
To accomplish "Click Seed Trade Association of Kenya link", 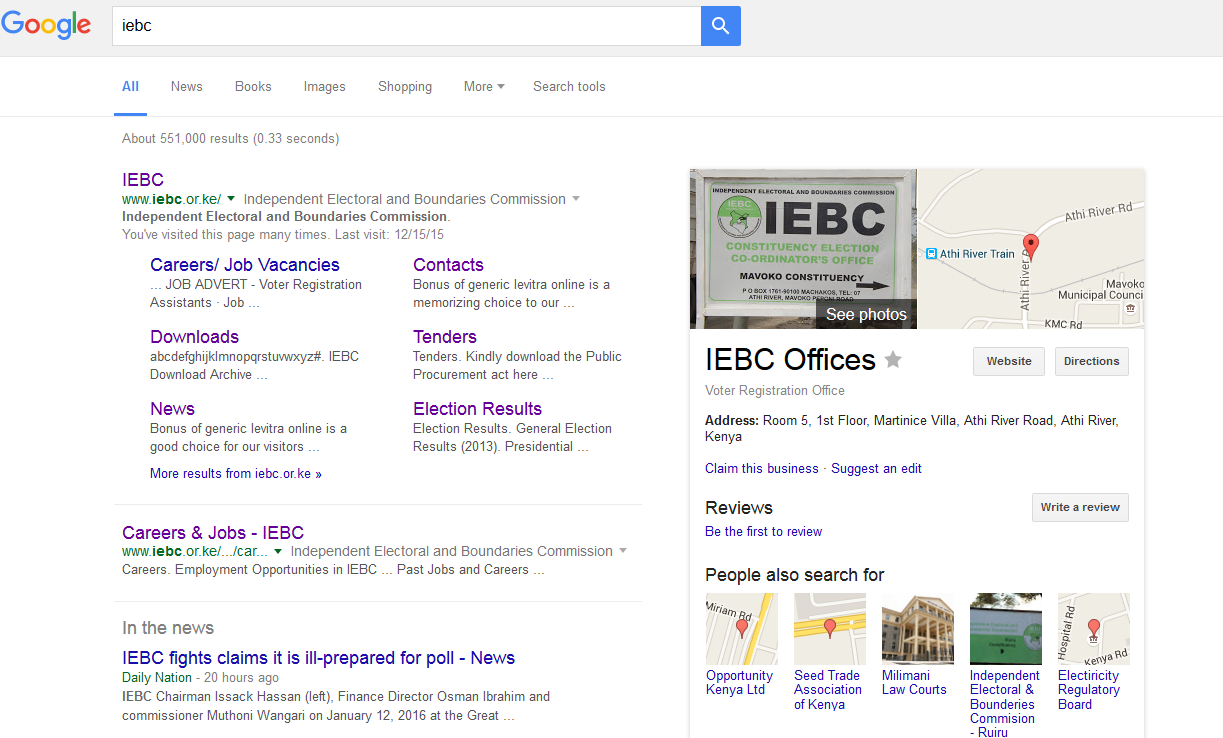I will pyautogui.click(x=828, y=690).
